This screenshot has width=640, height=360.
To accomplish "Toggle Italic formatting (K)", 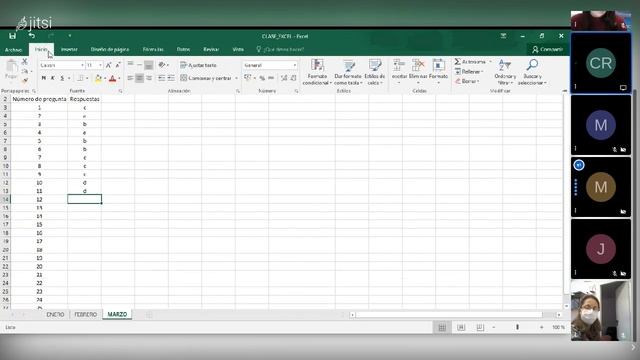I will pos(53,78).
